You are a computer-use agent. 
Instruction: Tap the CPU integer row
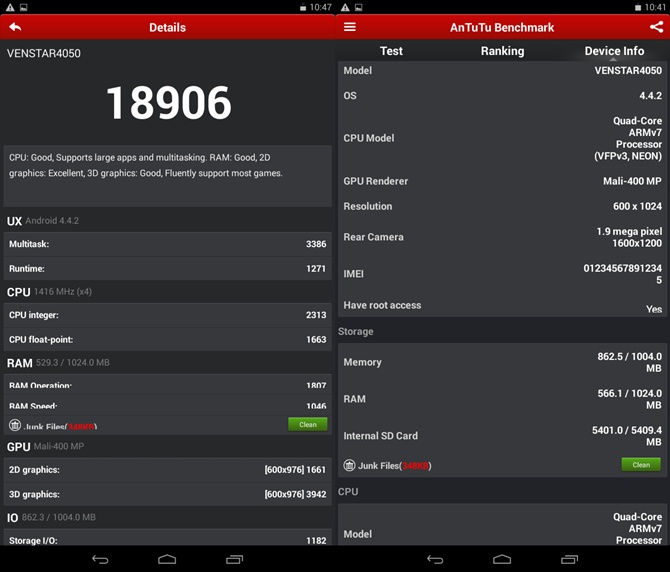tap(168, 315)
